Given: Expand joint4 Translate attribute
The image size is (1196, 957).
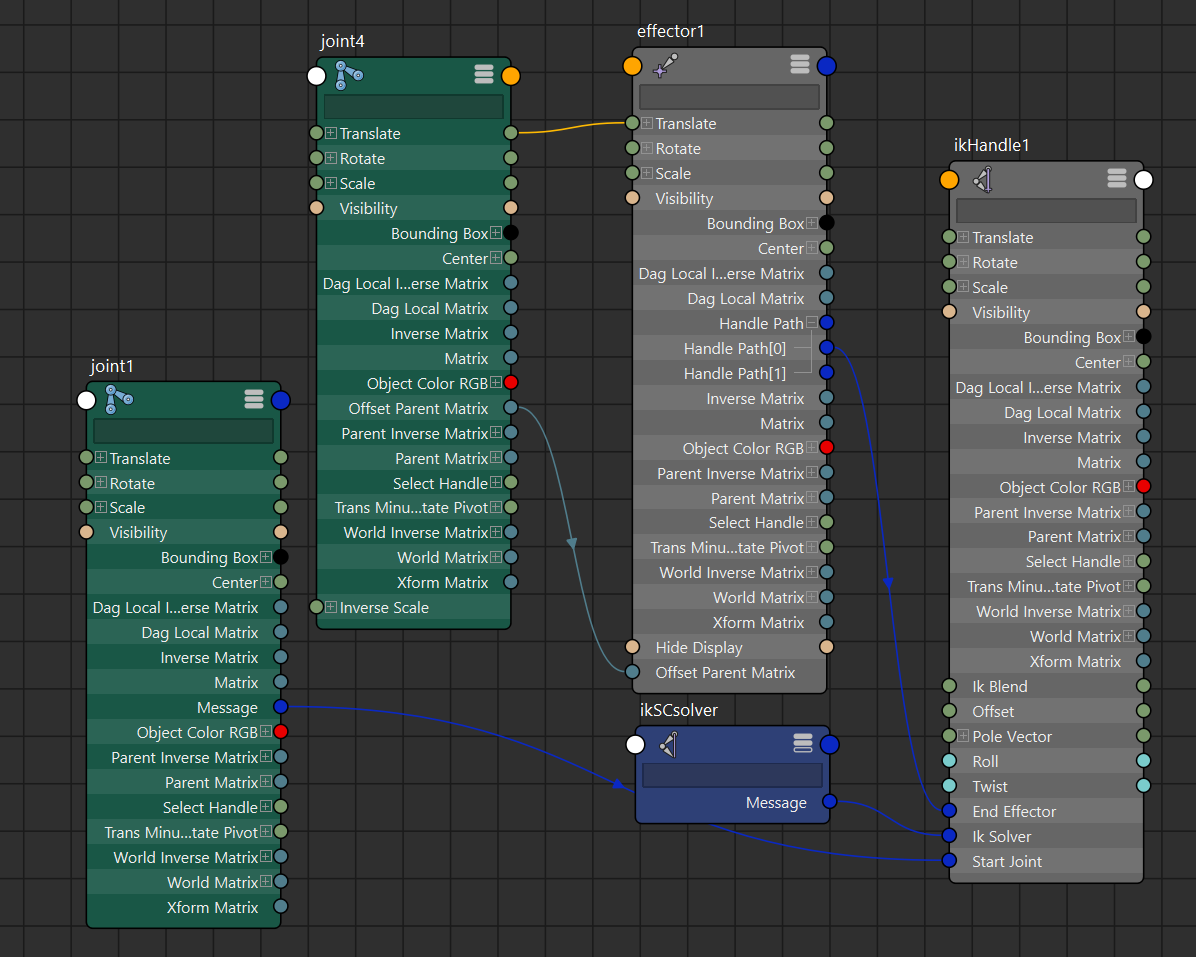Looking at the screenshot, I should [330, 133].
